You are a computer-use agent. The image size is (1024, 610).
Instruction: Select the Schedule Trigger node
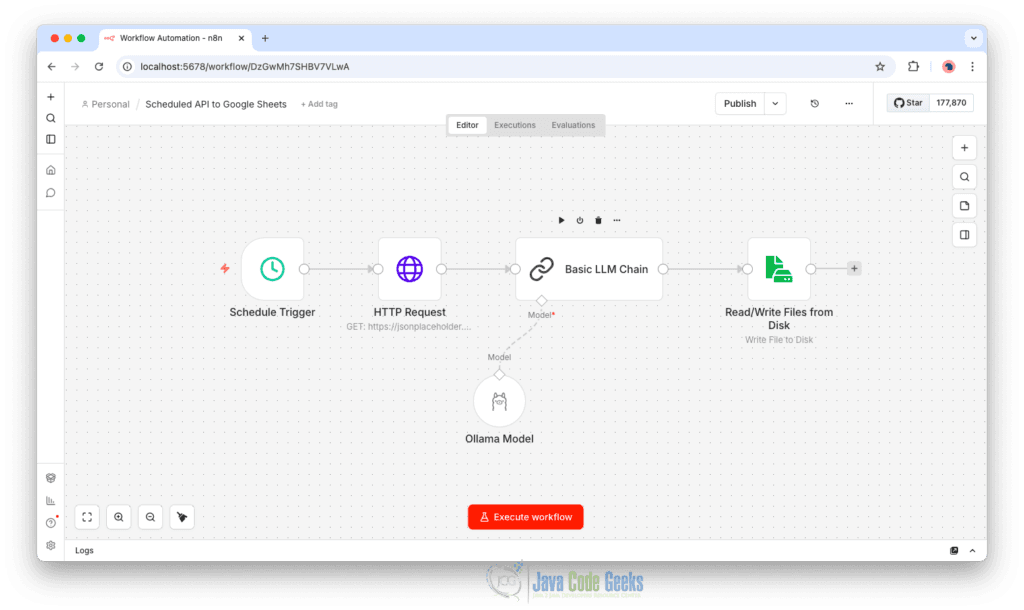pyautogui.click(x=272, y=268)
